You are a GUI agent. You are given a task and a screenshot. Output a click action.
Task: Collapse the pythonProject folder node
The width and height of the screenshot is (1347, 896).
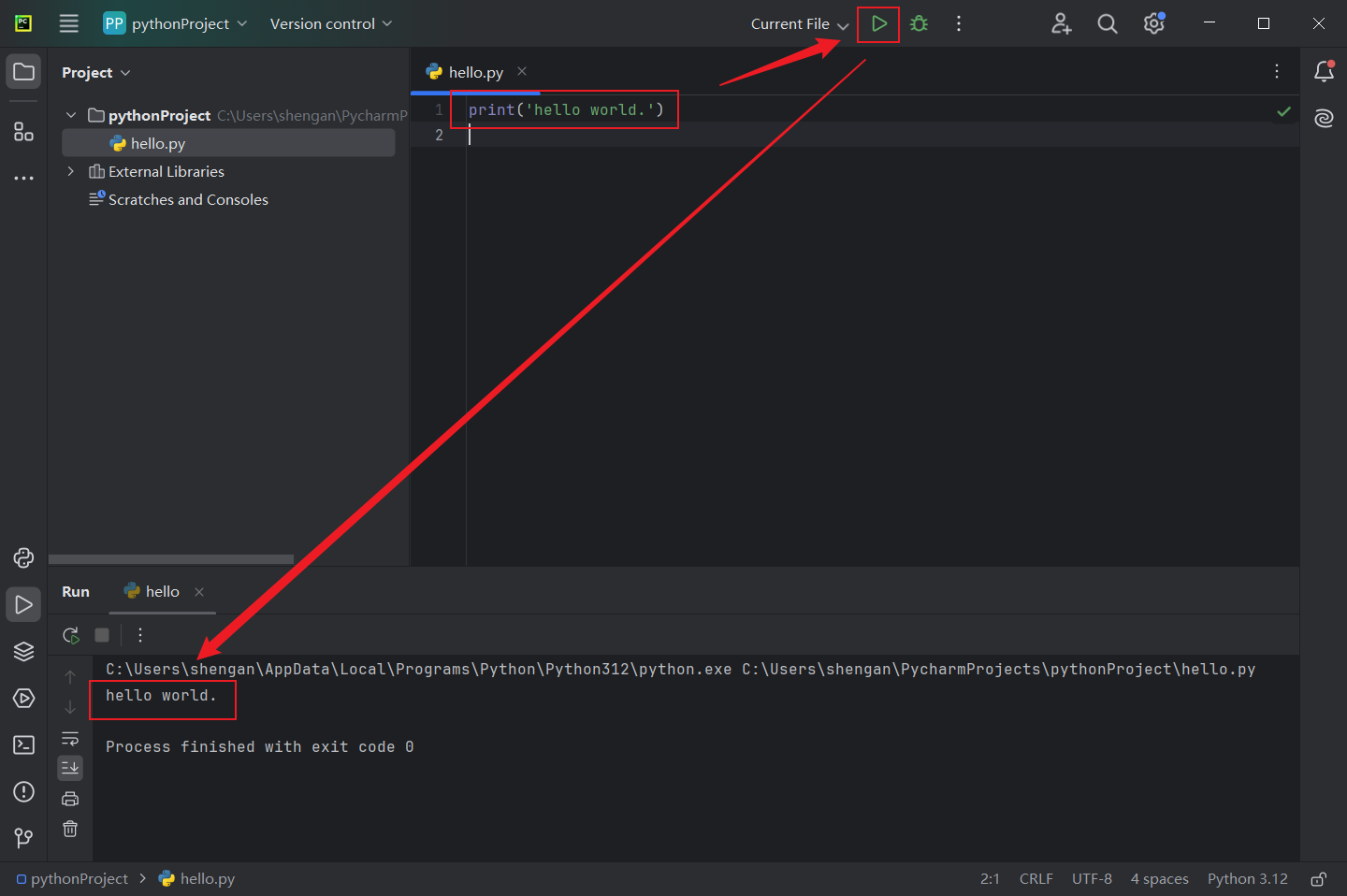coord(71,115)
